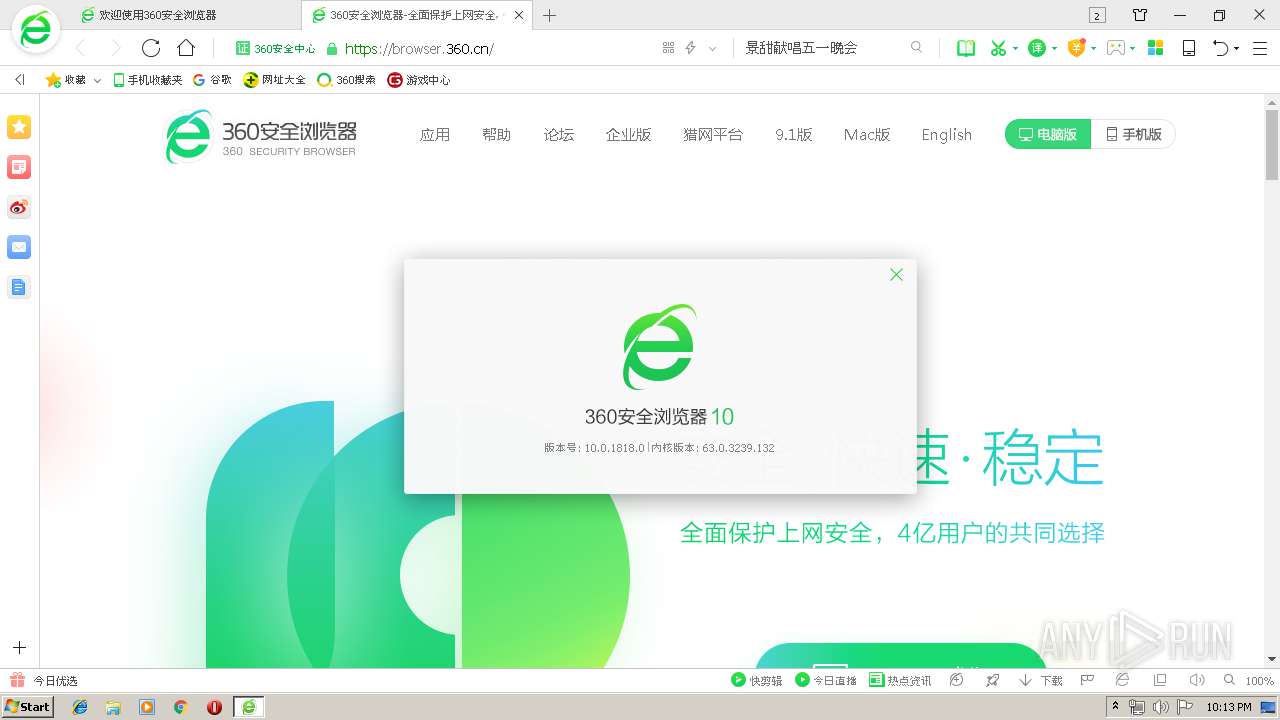Close the 360安全浏览器 active tab

click(x=518, y=15)
